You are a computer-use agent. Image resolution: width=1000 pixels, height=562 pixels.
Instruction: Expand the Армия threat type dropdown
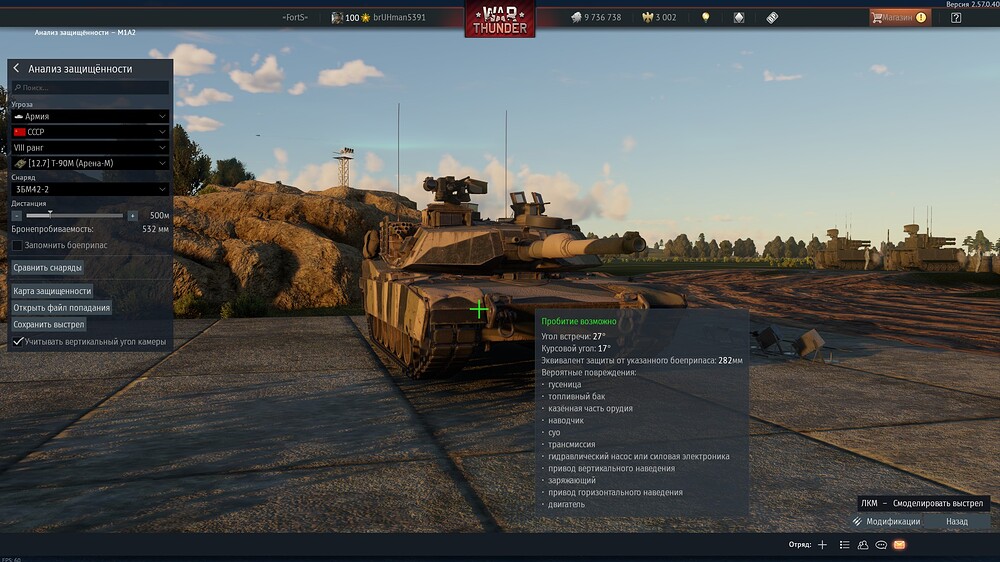click(x=90, y=117)
